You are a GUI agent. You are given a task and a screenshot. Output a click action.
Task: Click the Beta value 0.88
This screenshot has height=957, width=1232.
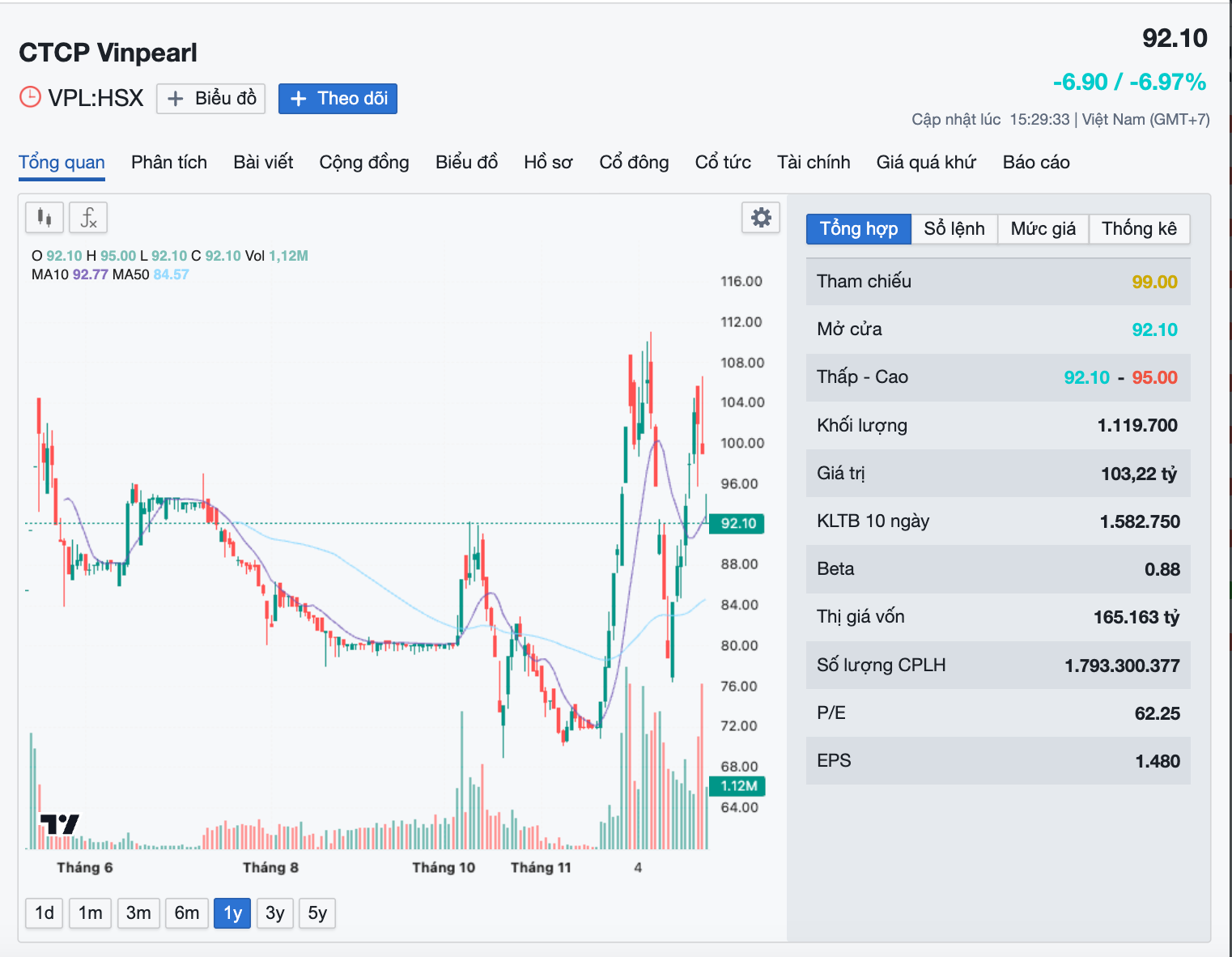coord(1162,569)
